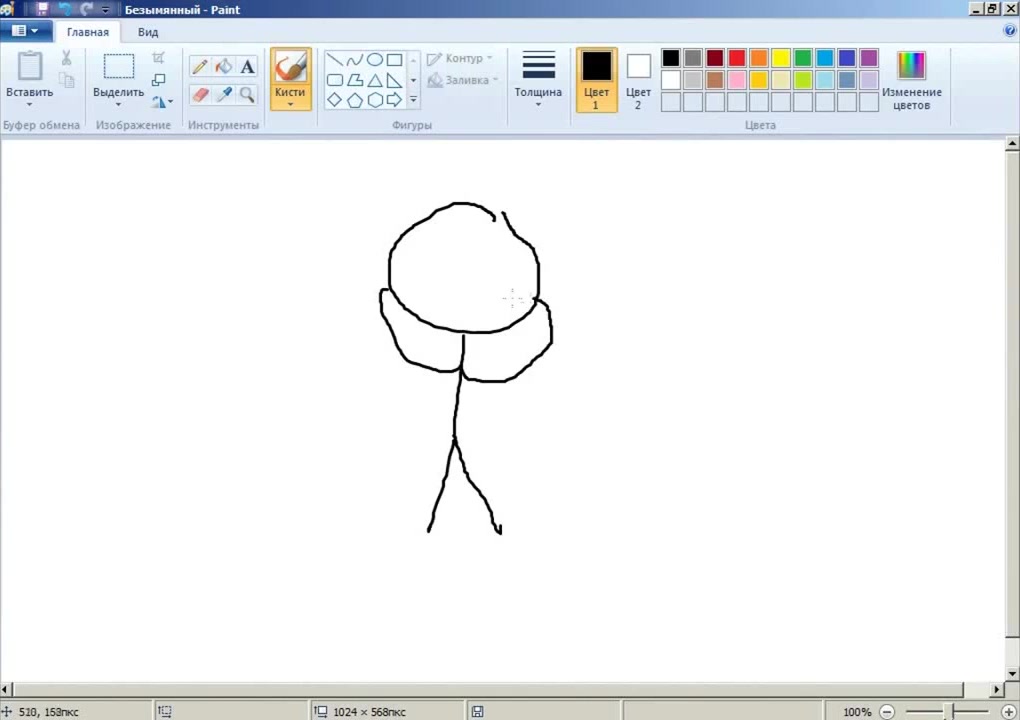This screenshot has height=720, width=1020.
Task: Click the Resize image icon
Action: pyautogui.click(x=159, y=80)
